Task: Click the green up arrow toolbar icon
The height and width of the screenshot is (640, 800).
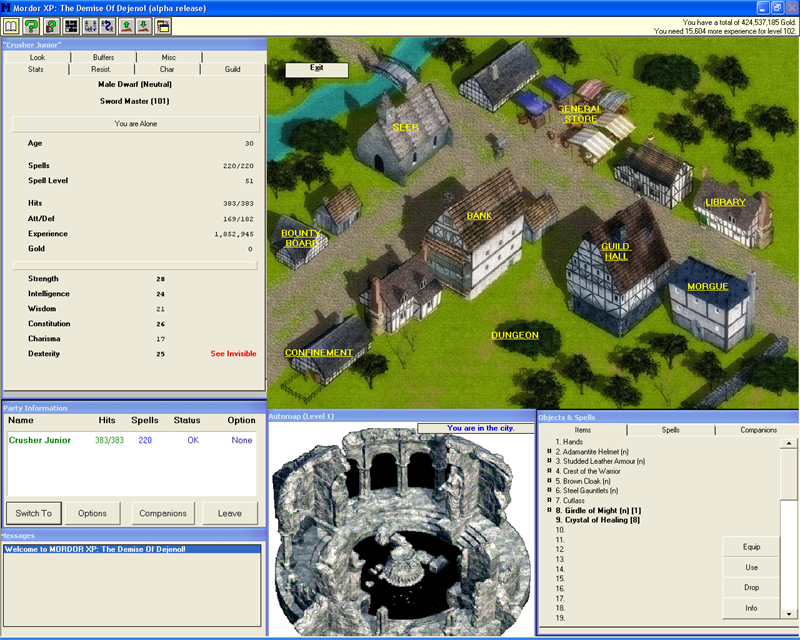Action: coord(126,26)
